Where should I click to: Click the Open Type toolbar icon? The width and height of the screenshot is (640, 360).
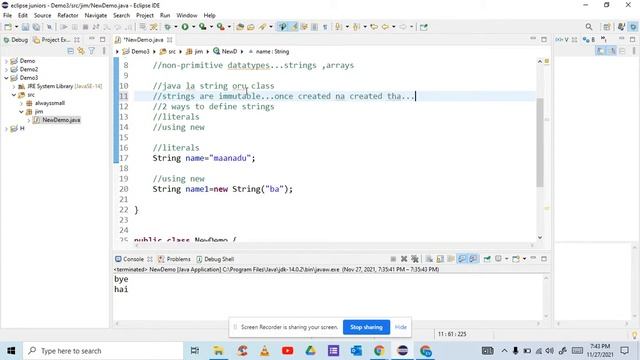240,27
